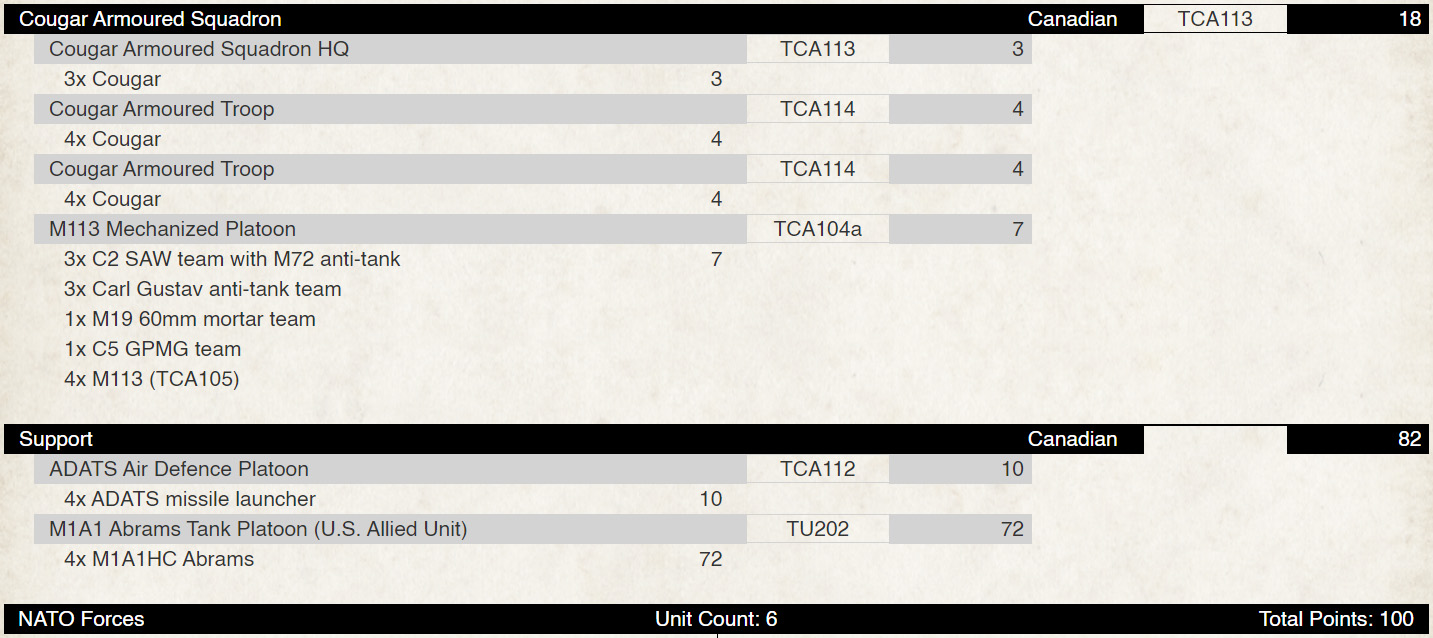Open the ADATS Air Defence Platoon row

tap(533, 469)
